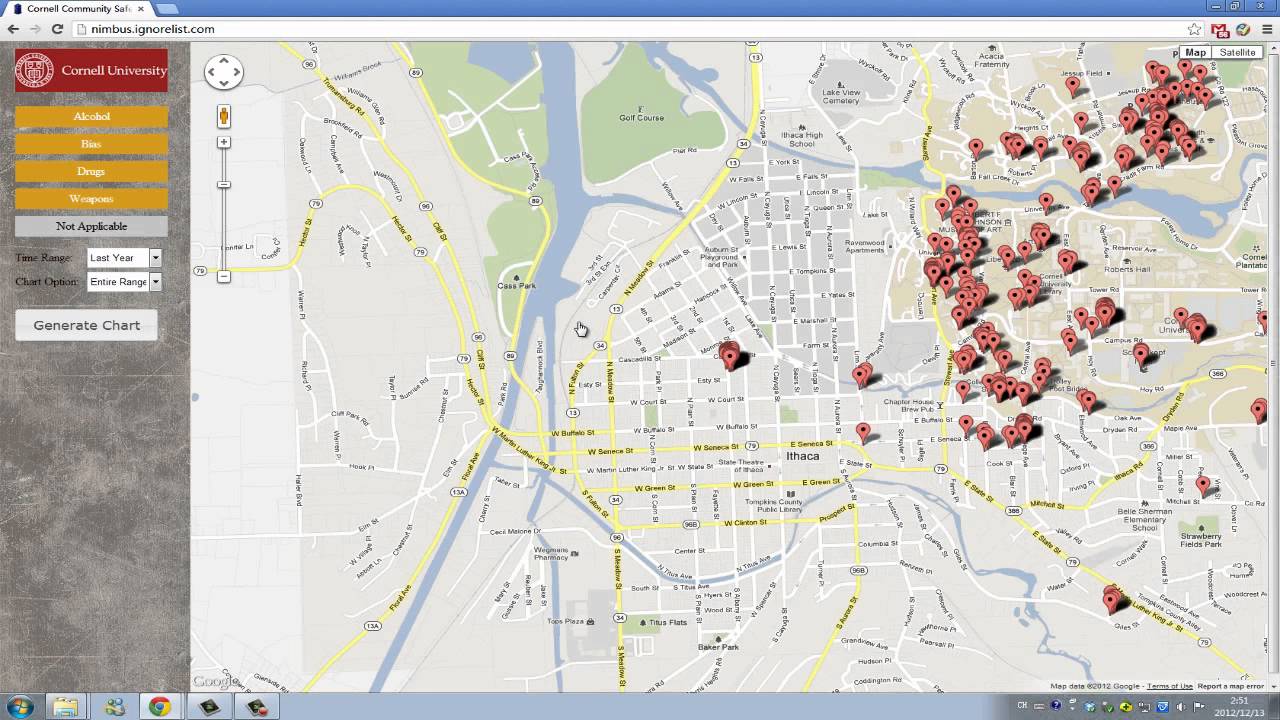Open Windows Live Messenger taskbar icon
This screenshot has height=720, width=1280.
pos(113,707)
